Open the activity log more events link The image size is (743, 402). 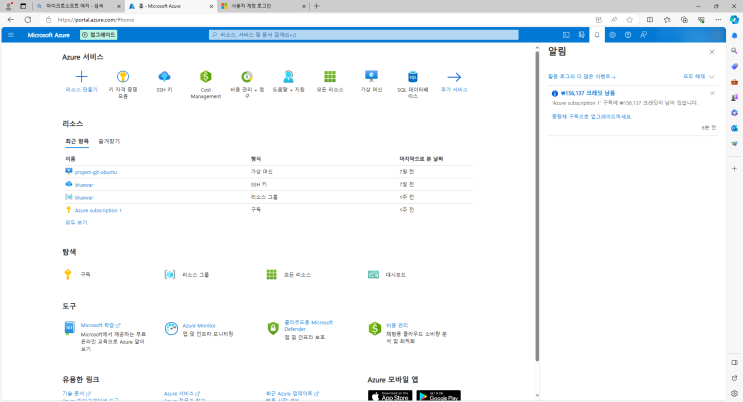point(581,76)
